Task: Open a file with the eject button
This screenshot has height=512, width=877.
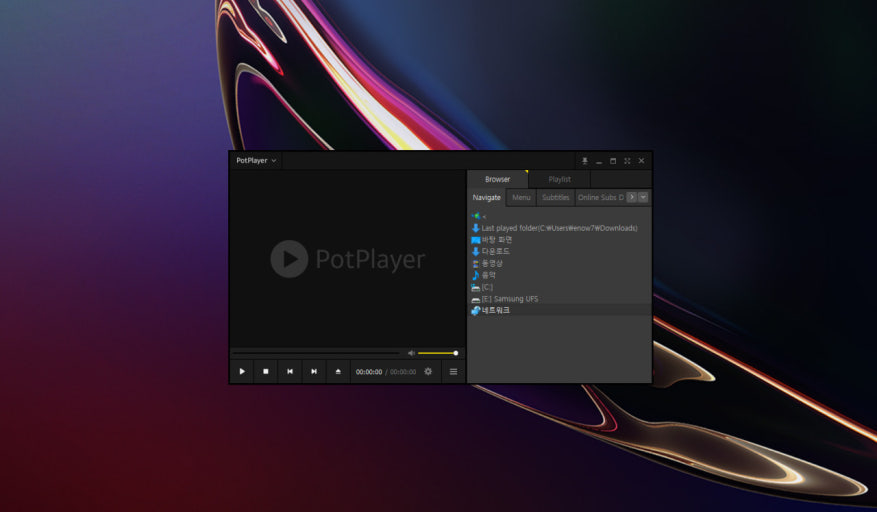Action: point(338,372)
